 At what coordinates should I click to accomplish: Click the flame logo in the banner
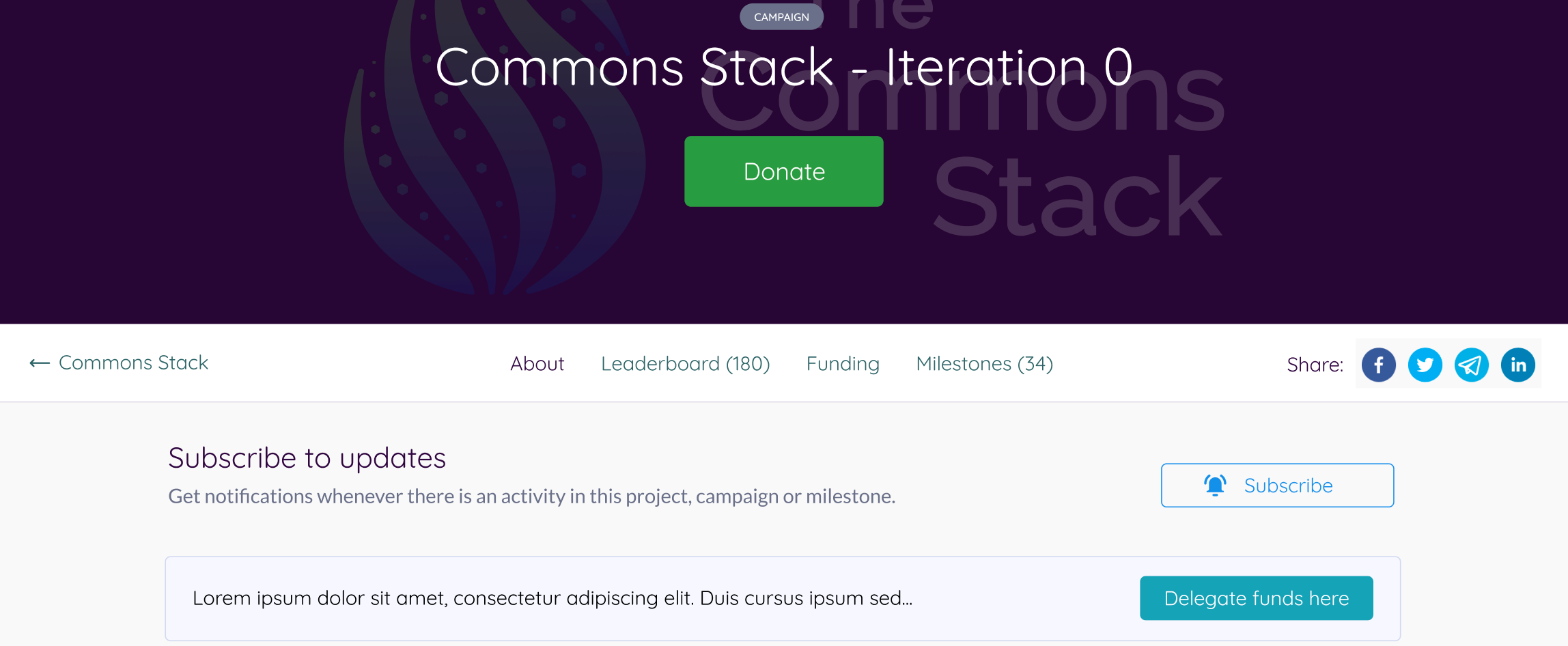pyautogui.click(x=493, y=147)
